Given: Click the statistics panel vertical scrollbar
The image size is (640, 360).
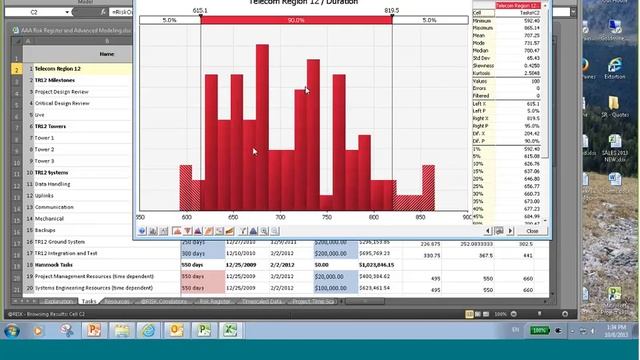Looking at the screenshot, I should 546,112.
